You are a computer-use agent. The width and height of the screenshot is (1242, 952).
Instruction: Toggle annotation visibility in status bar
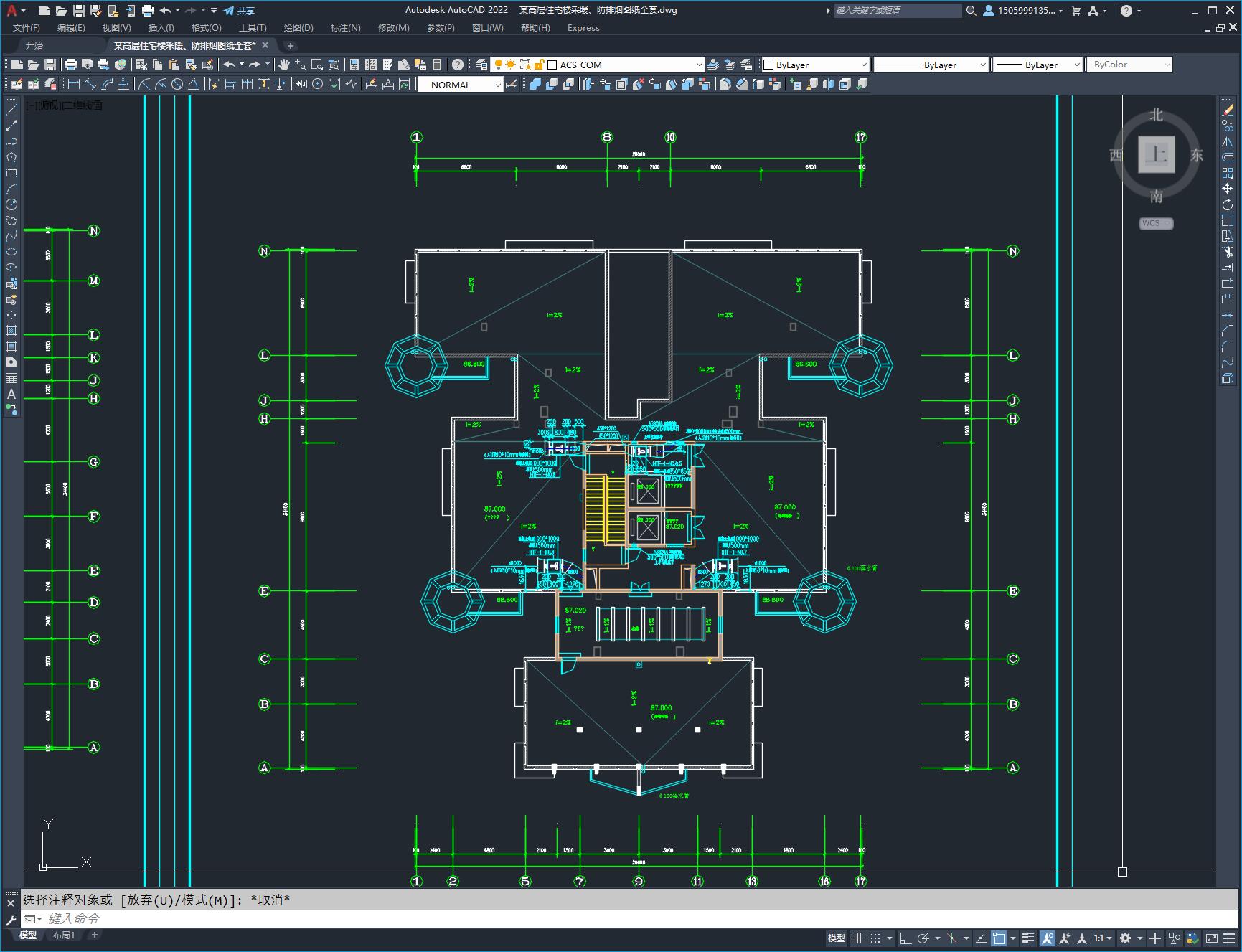(x=1047, y=938)
